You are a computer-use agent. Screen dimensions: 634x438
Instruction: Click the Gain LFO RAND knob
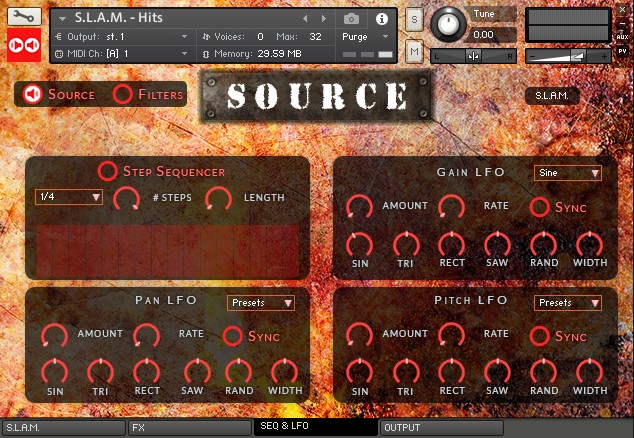tap(544, 245)
